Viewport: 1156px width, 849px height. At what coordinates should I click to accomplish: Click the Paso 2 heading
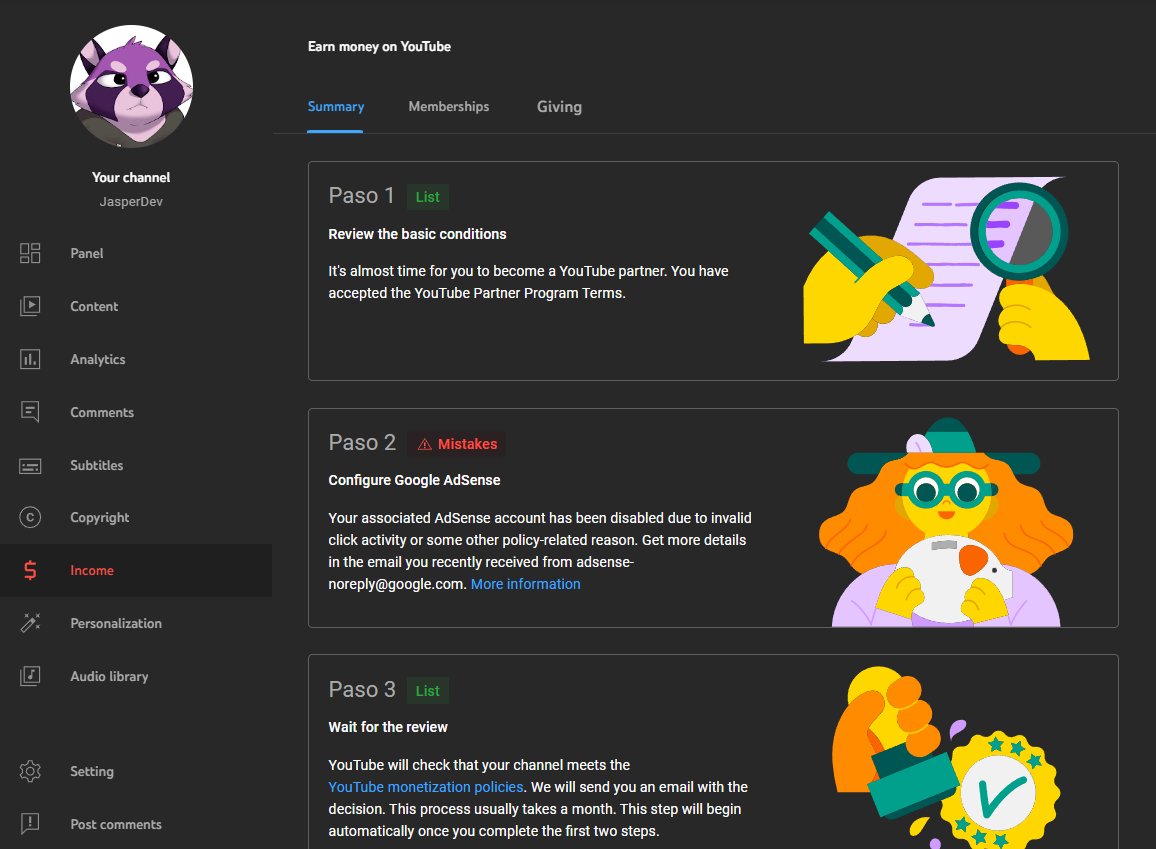point(362,442)
